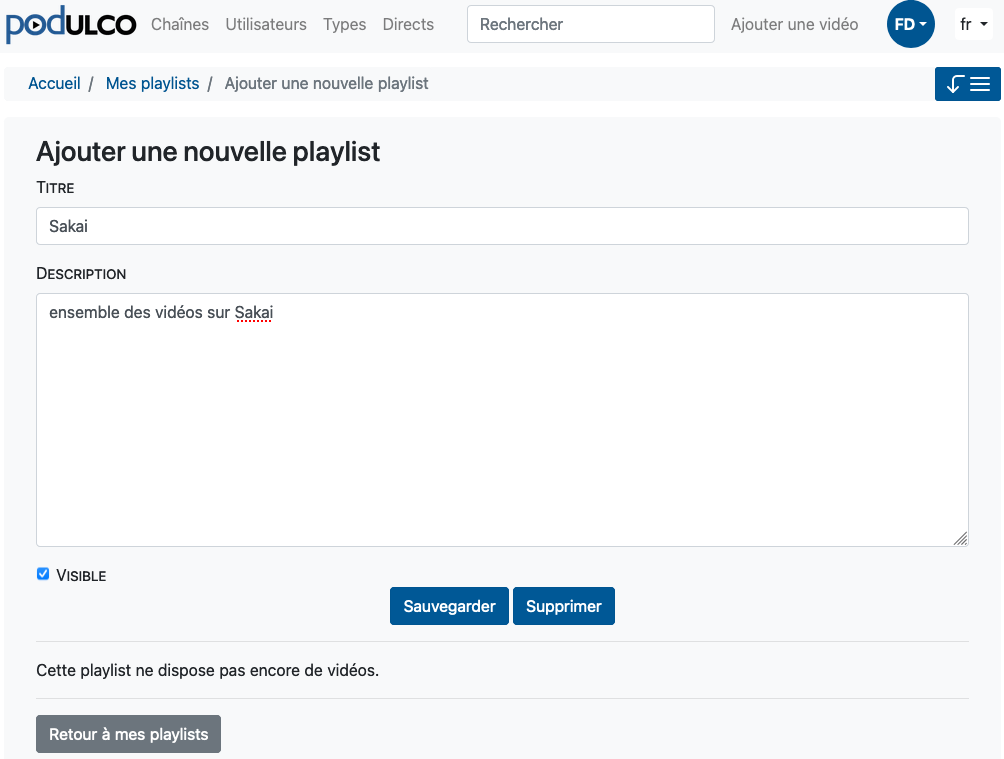Grab the Description textarea resize handle
This screenshot has width=1004, height=759.
pyautogui.click(x=960, y=539)
